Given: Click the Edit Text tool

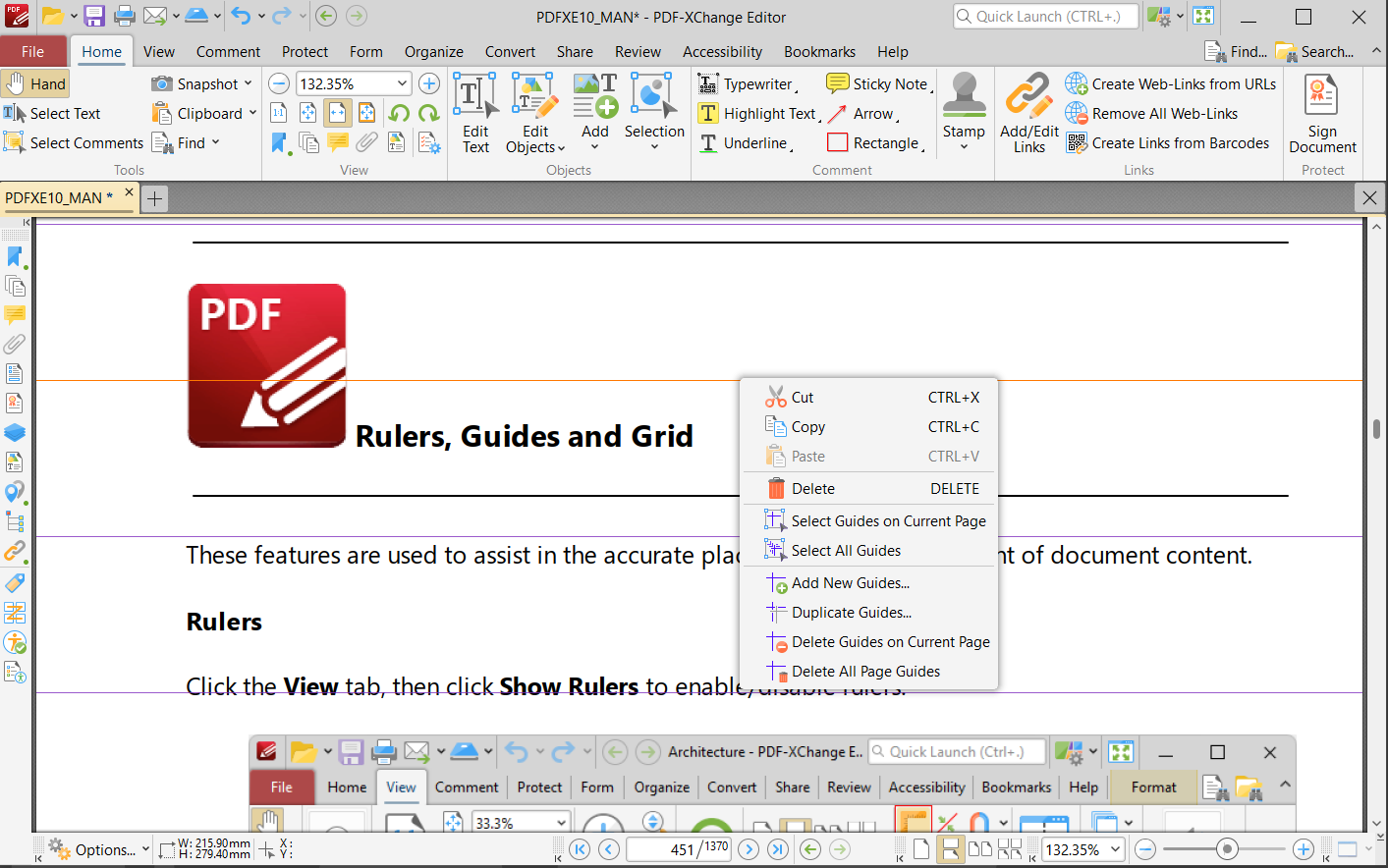Looking at the screenshot, I should click(475, 113).
